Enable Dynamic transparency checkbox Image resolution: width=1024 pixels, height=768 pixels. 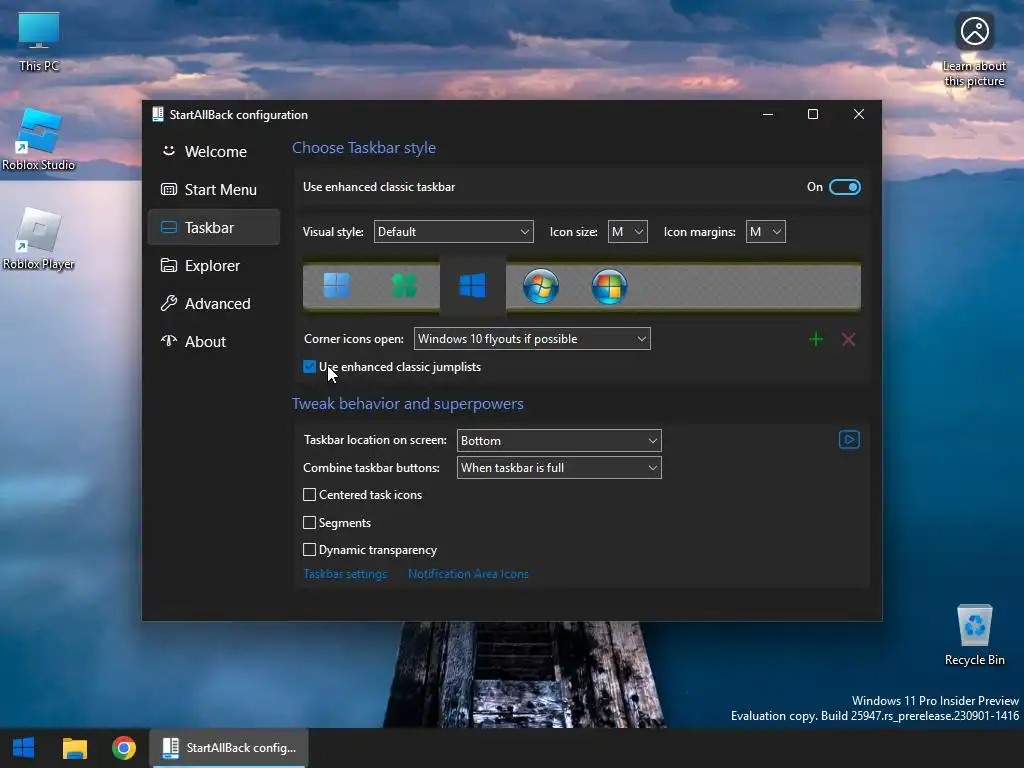[x=310, y=550]
